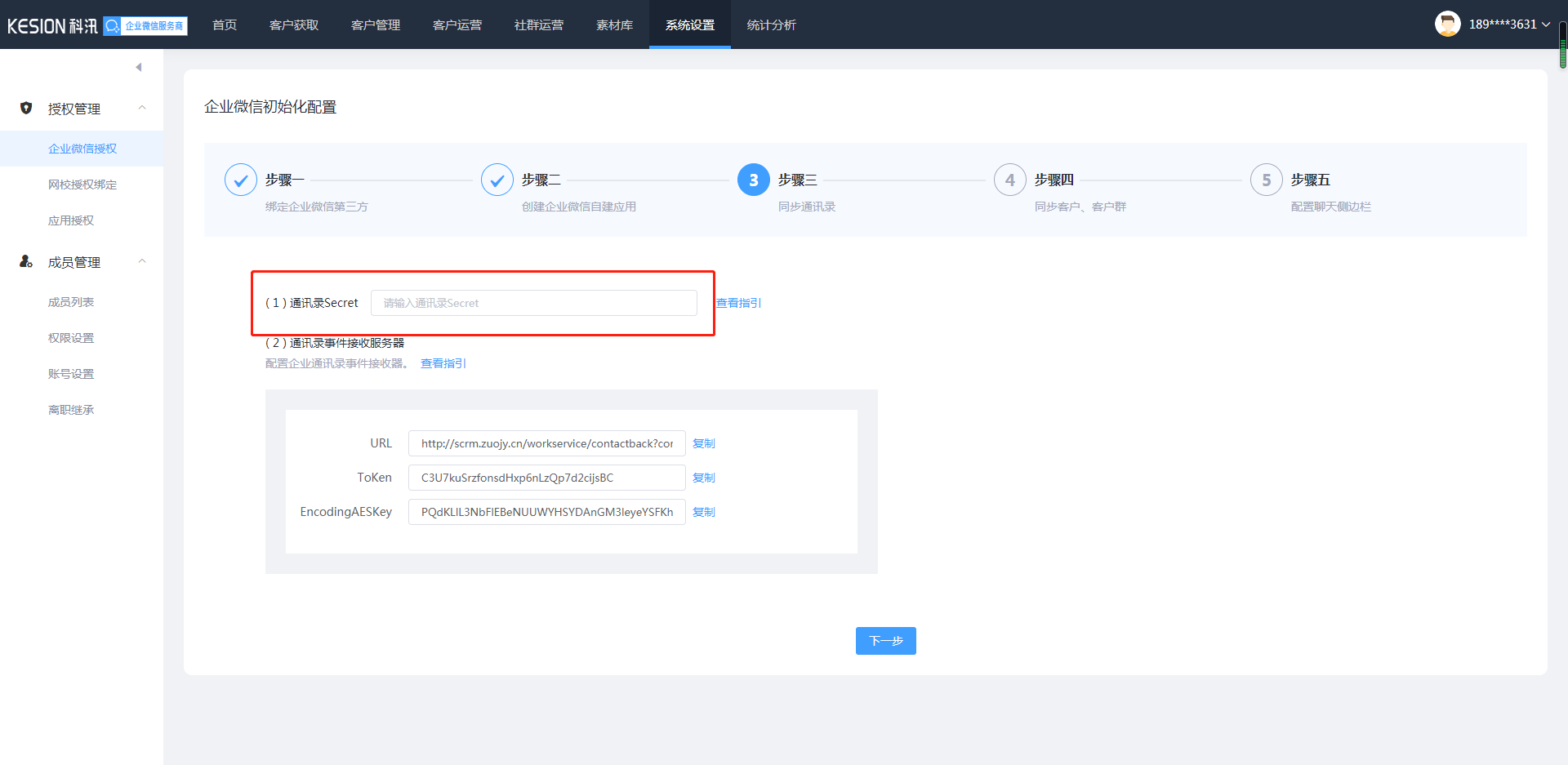
Task: Copy the EncodingAESKey value
Action: (x=703, y=512)
